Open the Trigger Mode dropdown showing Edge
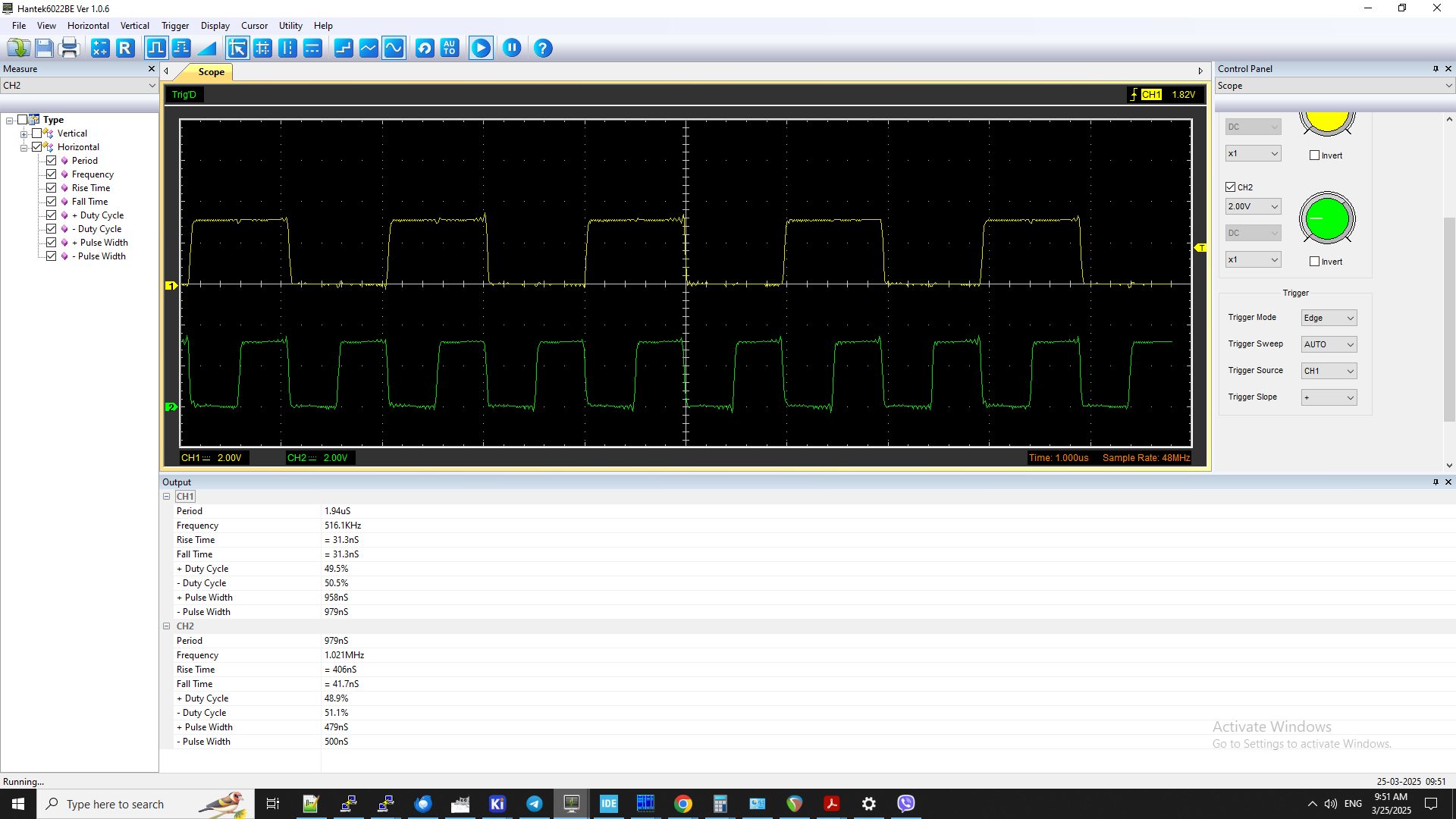Screen dimensions: 1456x819 pyautogui.click(x=1328, y=317)
